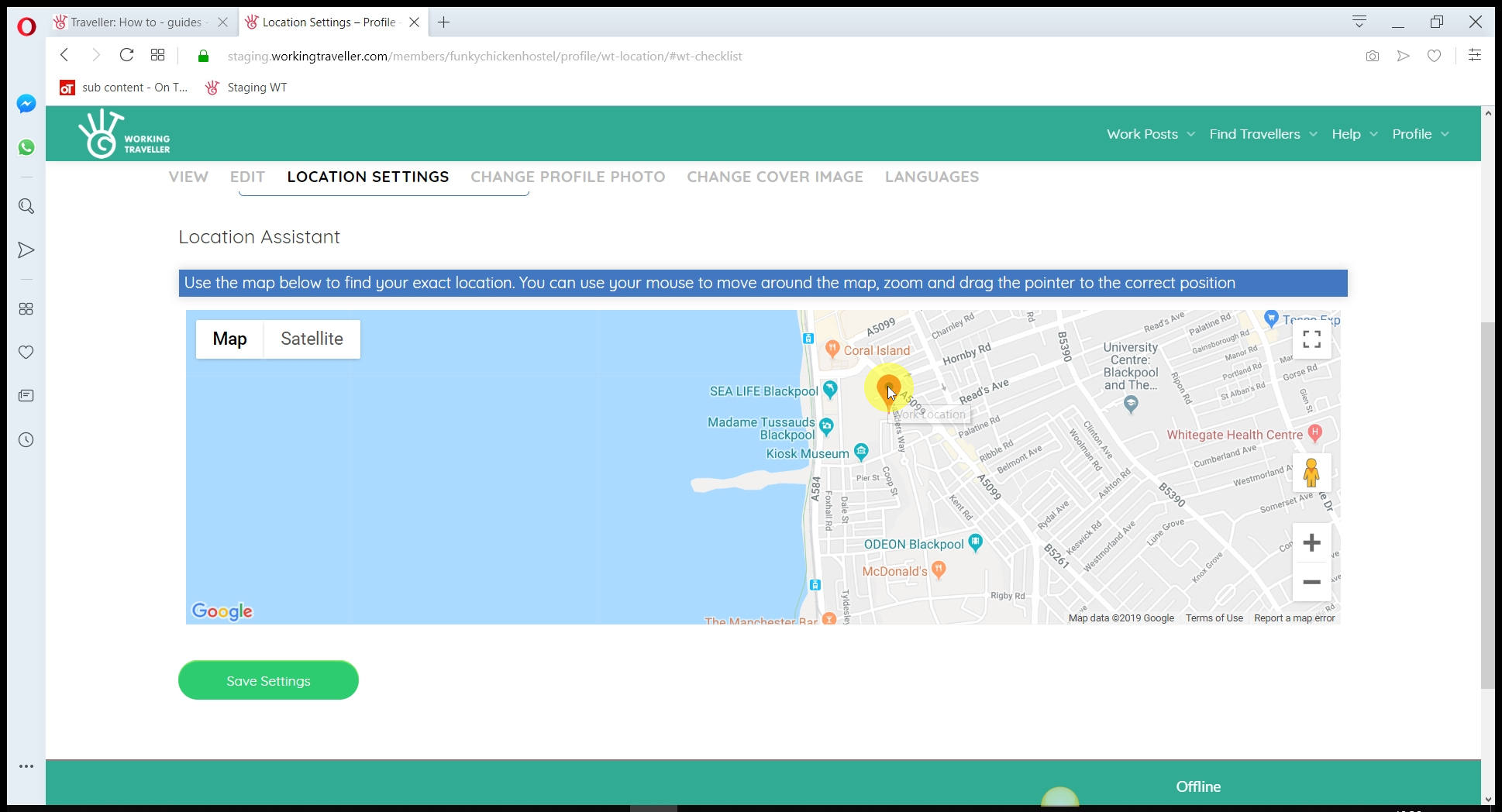Zoom out on the map

coord(1311,582)
